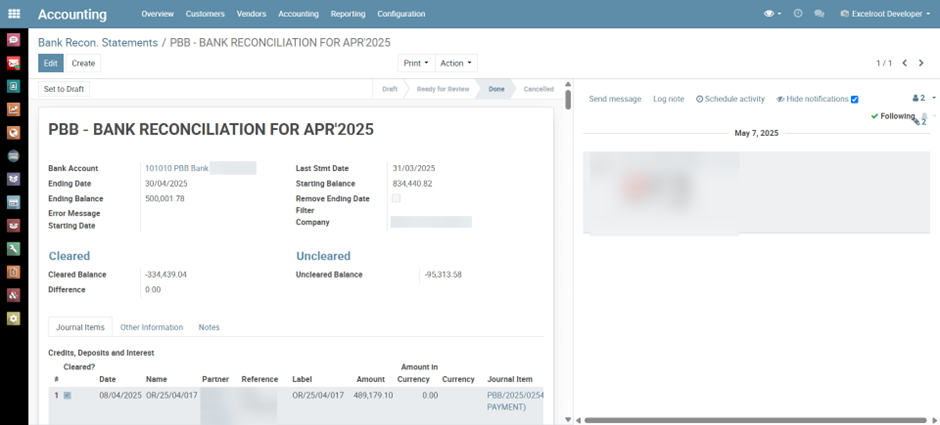Open the Action dropdown

click(456, 63)
